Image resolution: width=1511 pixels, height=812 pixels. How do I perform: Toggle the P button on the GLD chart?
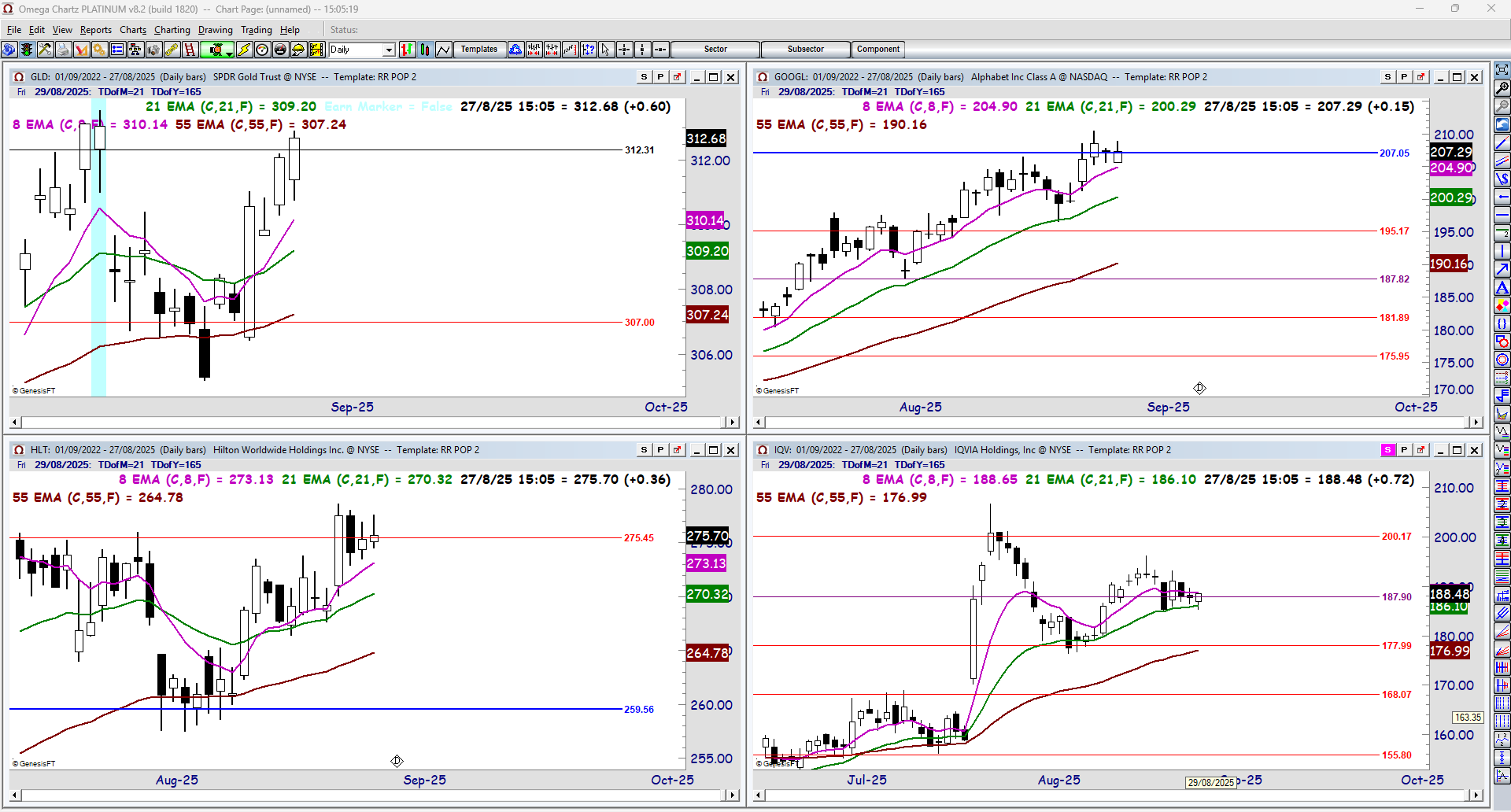click(x=660, y=77)
